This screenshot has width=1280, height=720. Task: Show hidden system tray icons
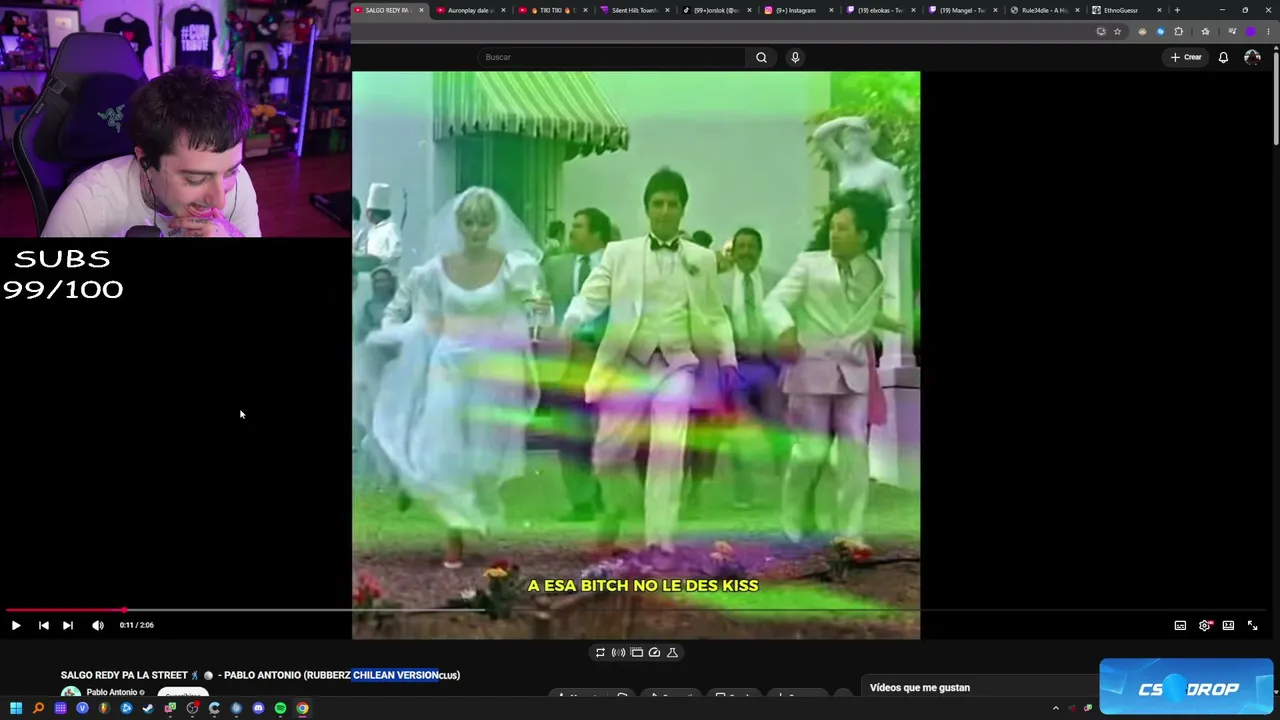click(1055, 708)
